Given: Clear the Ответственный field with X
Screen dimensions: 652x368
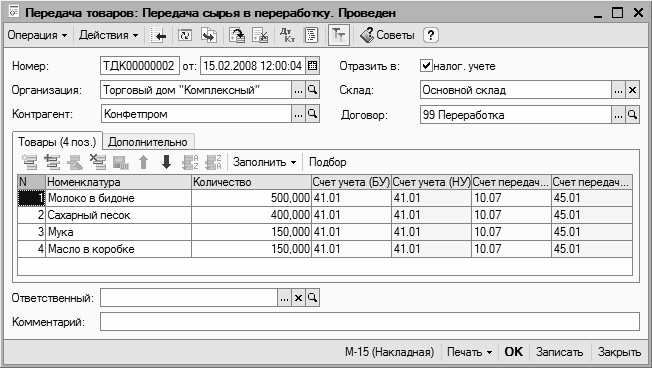Looking at the screenshot, I should 298,298.
